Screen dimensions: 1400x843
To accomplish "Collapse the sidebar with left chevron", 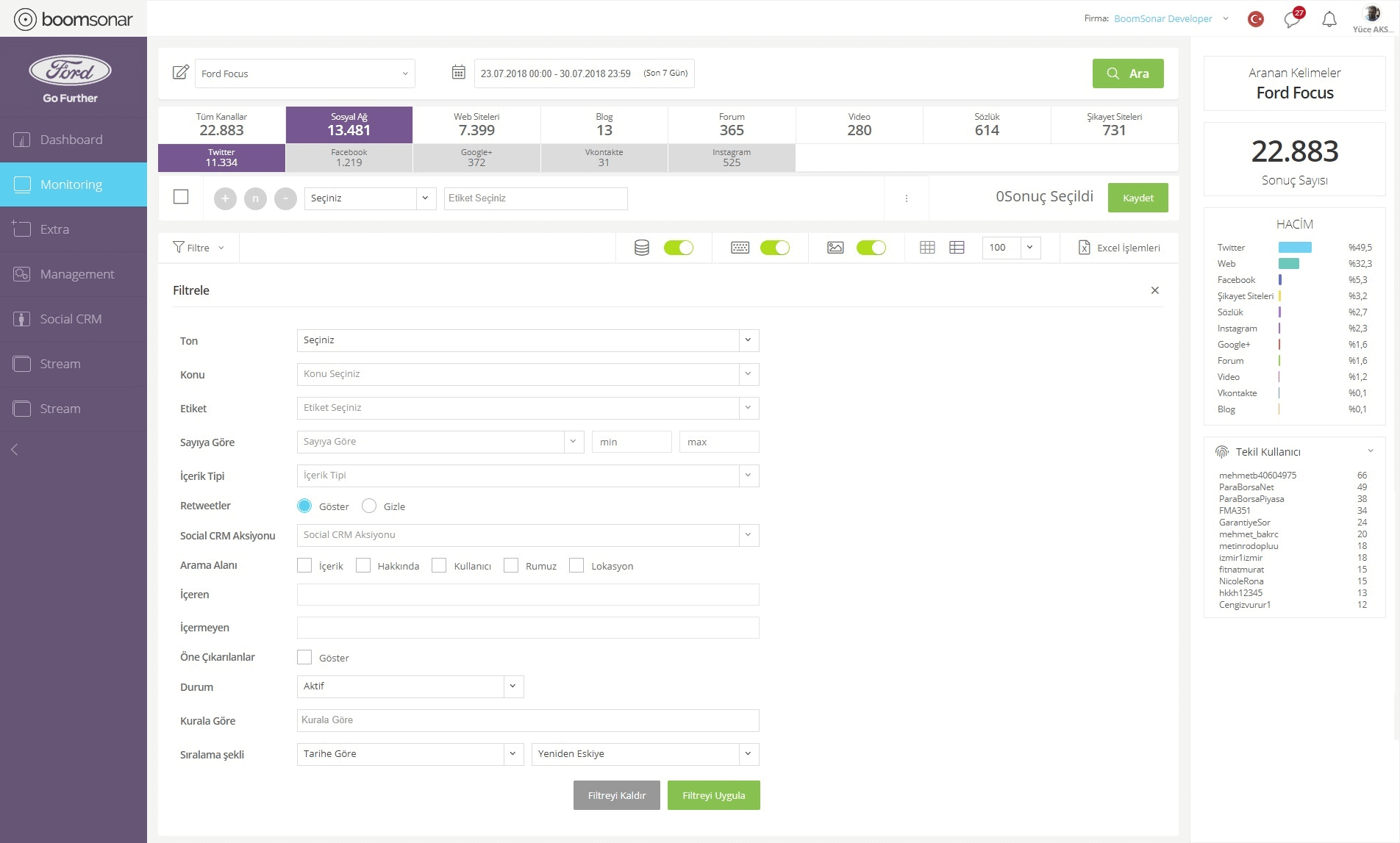I will click(x=14, y=449).
